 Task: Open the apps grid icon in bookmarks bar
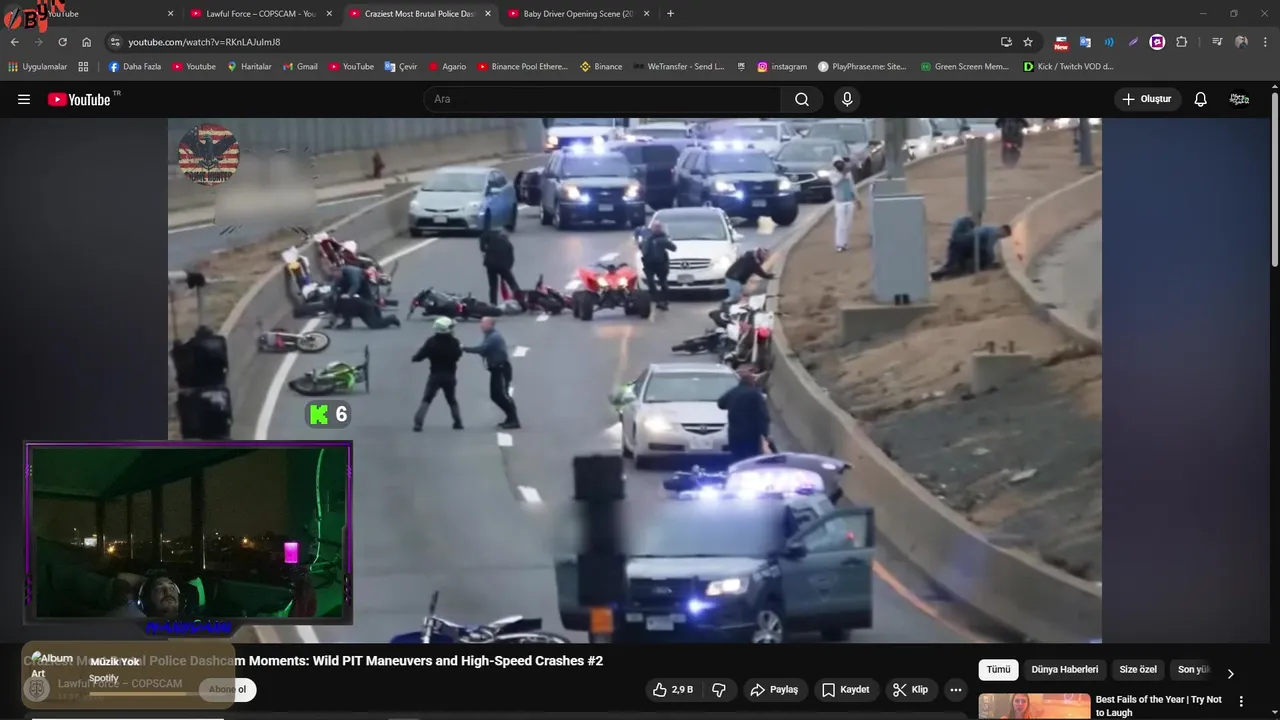coord(83,67)
